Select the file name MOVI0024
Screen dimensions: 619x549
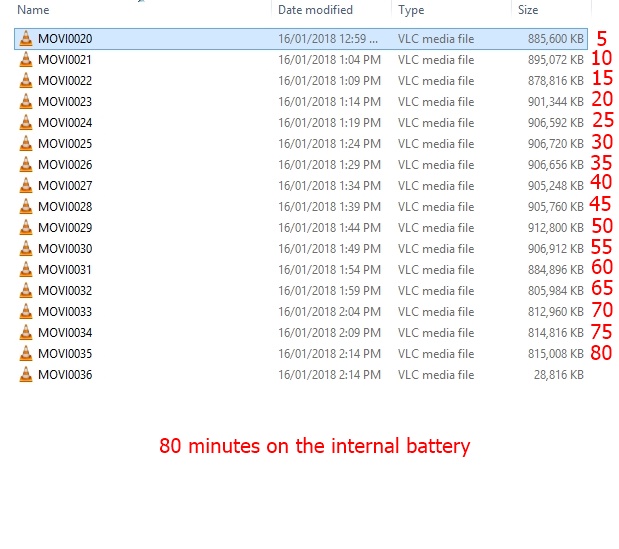point(65,123)
